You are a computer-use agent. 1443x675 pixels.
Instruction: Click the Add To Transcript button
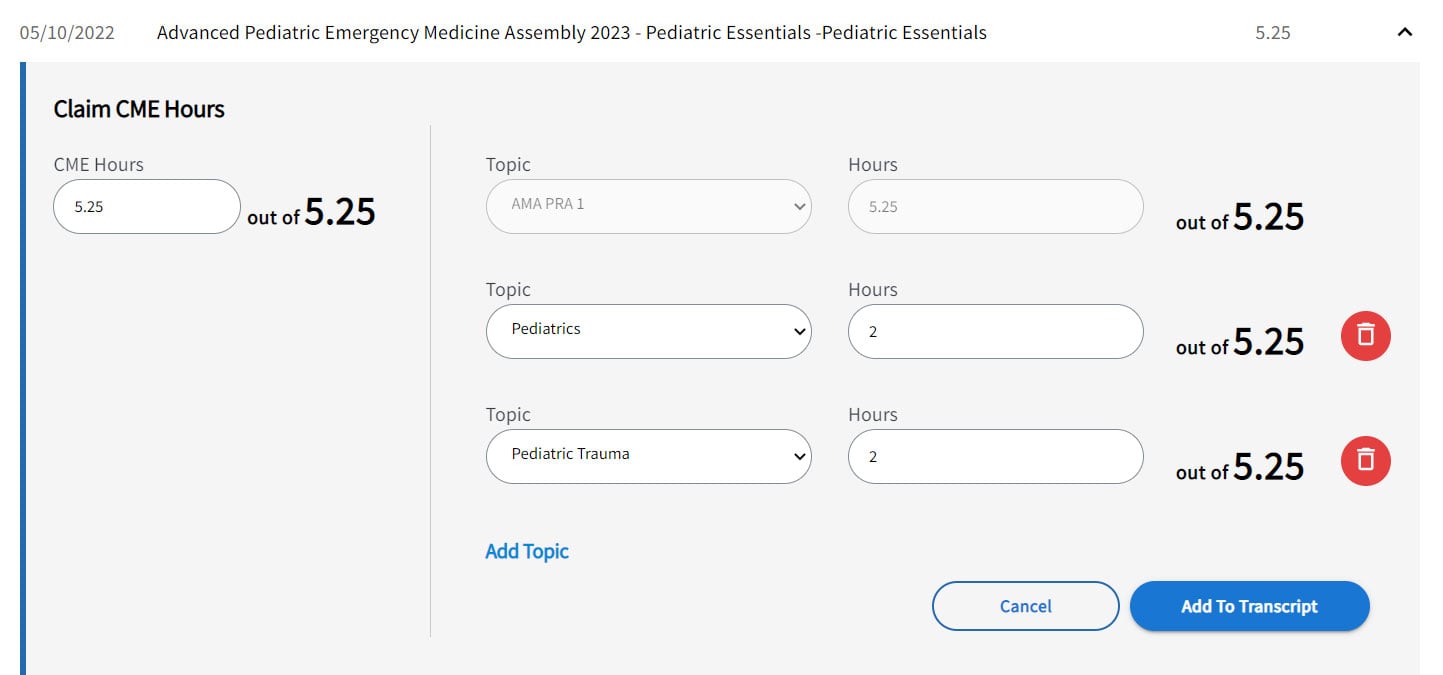[1249, 606]
